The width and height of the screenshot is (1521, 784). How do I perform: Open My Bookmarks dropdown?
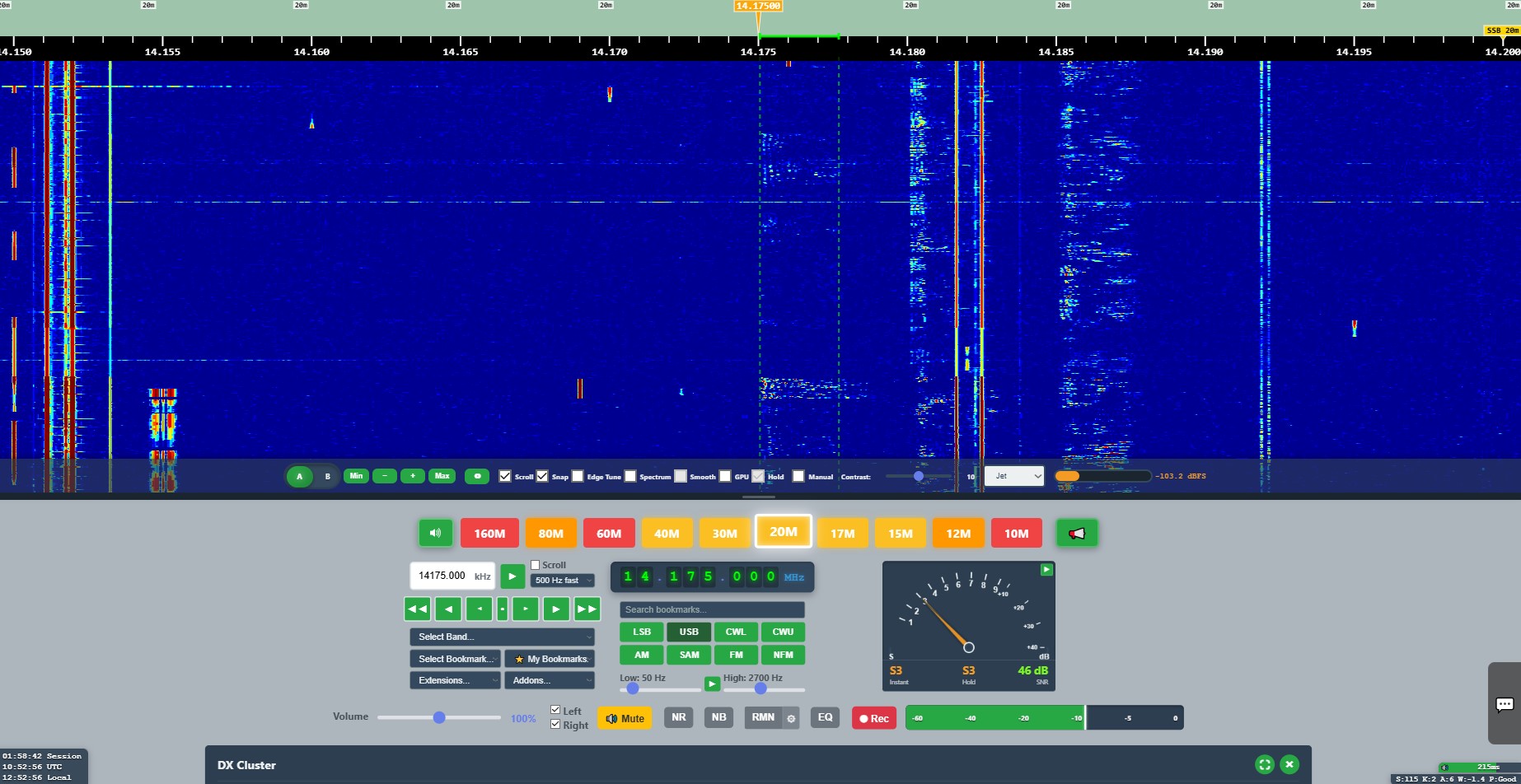pos(550,659)
